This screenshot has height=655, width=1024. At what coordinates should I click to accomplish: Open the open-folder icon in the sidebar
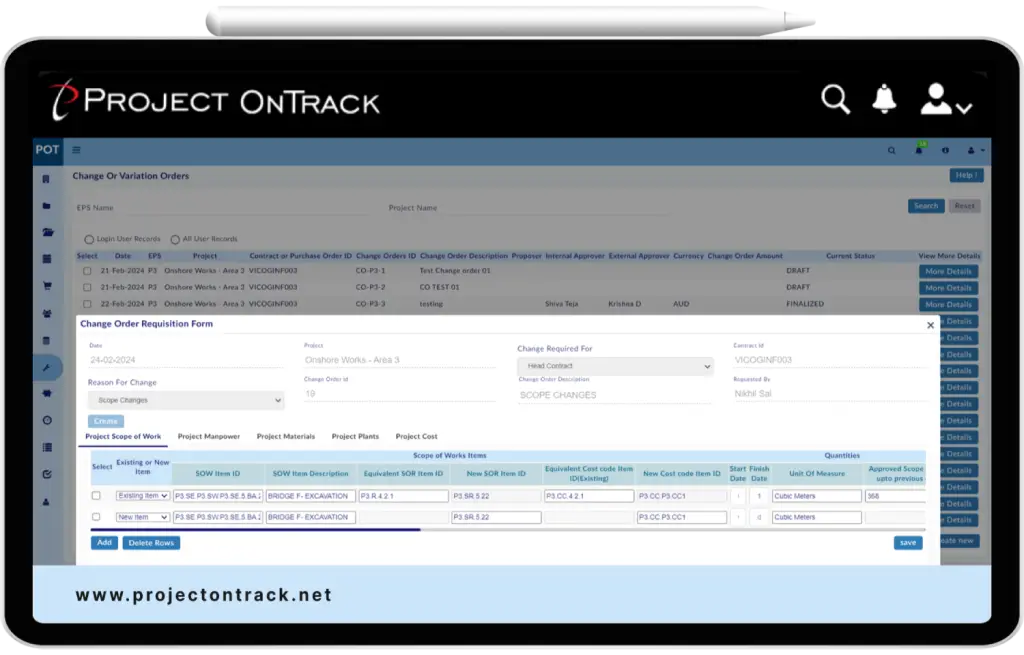click(48, 232)
